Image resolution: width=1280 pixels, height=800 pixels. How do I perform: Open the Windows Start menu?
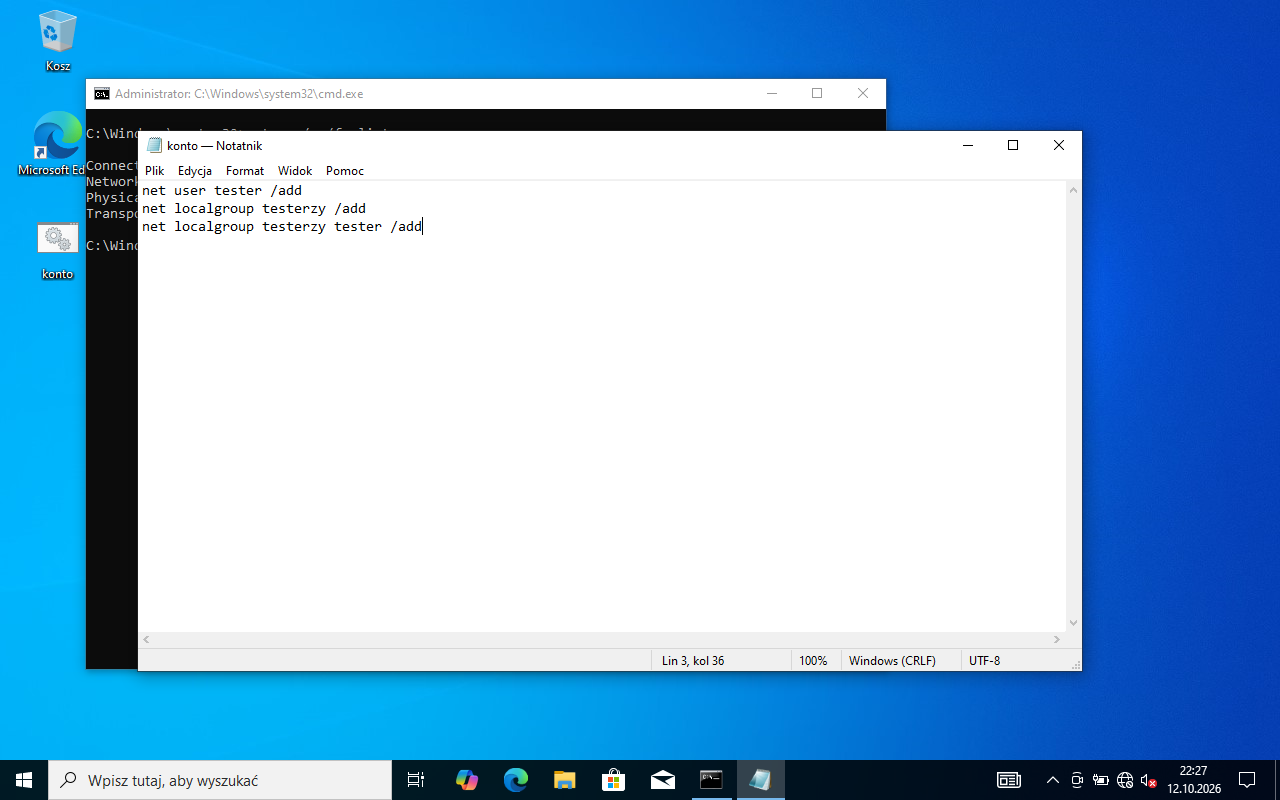pyautogui.click(x=24, y=780)
